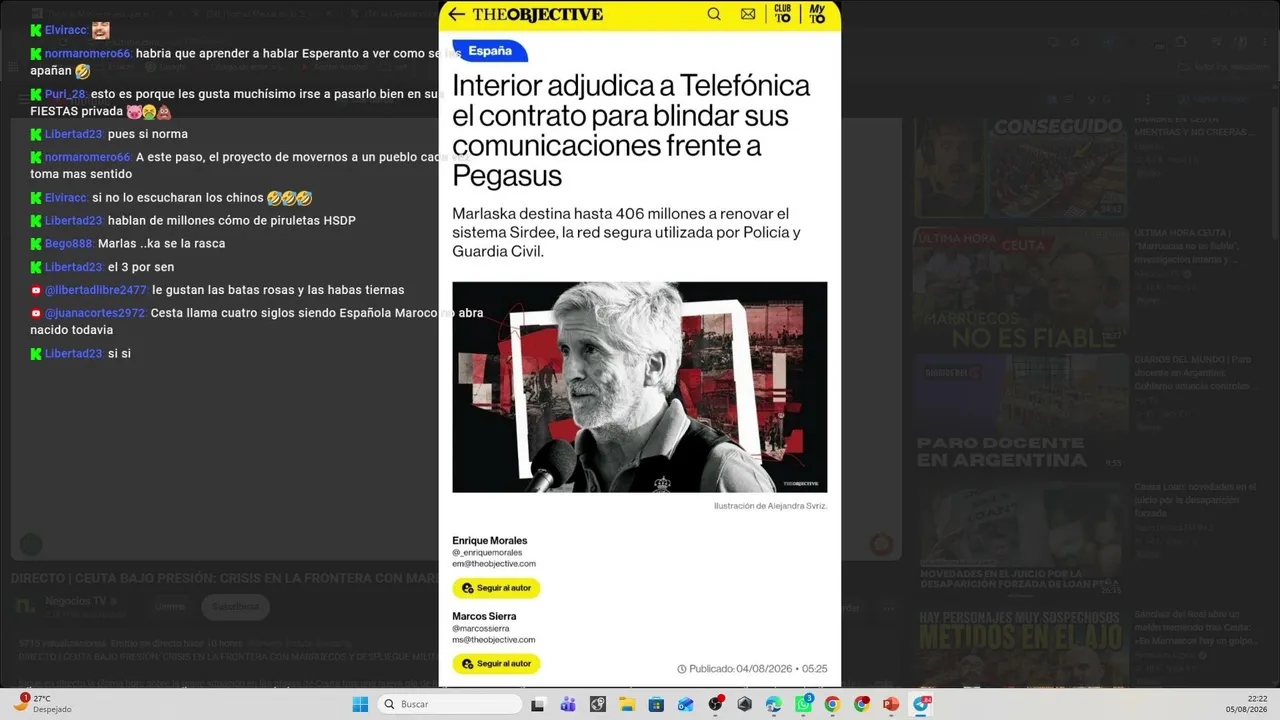Click the @juanacortes2972 chat username
The width and height of the screenshot is (1280, 720).
pos(96,313)
